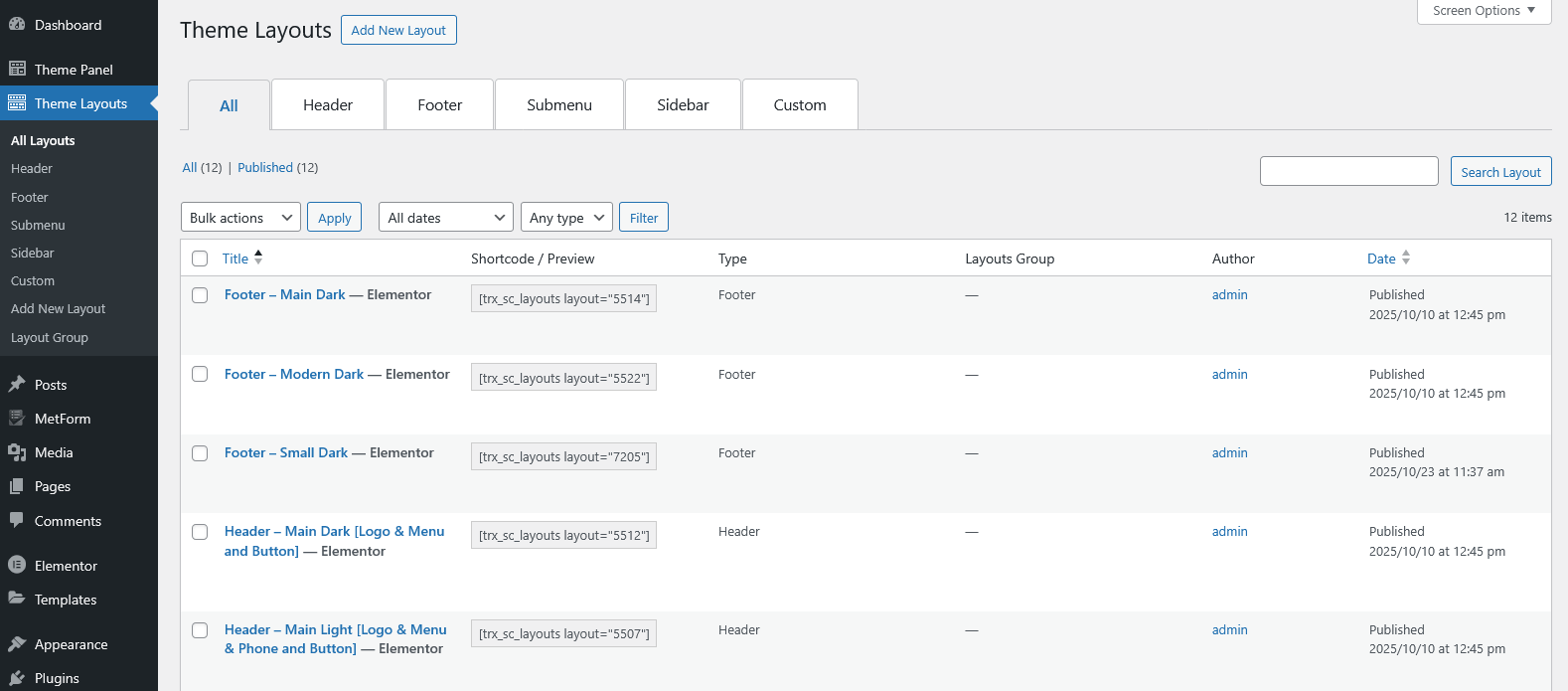Tick the checkbox for Footer – Main Dark
Viewport: 1568px width, 691px height.
pyautogui.click(x=200, y=295)
